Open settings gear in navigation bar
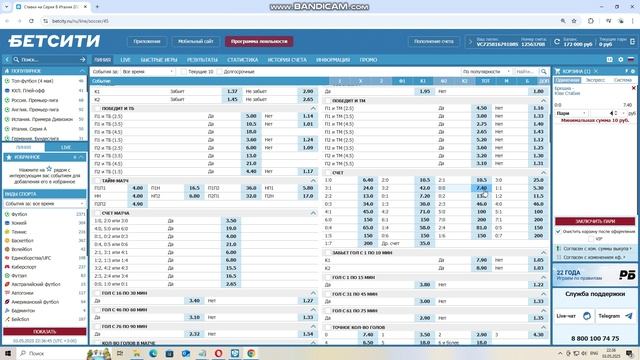The height and width of the screenshot is (360, 640). [x=620, y=60]
